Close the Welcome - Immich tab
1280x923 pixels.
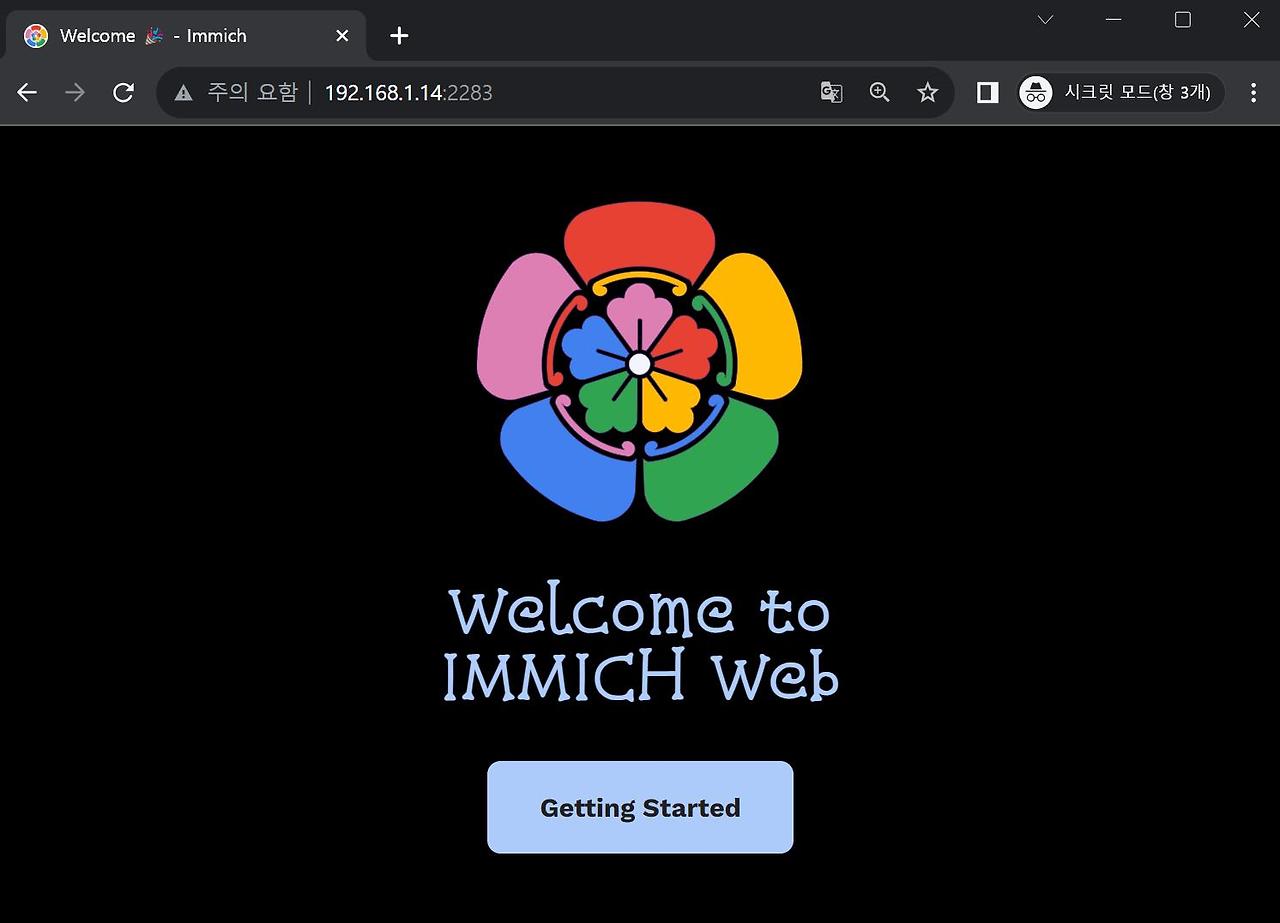pos(342,36)
